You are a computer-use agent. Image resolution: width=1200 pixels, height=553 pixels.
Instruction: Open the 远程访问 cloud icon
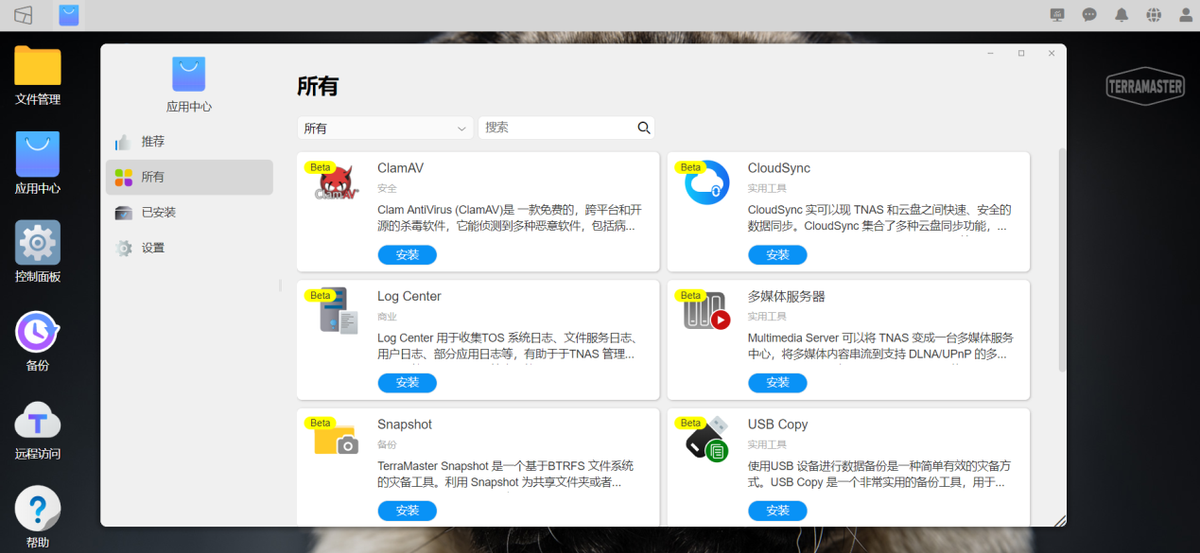pyautogui.click(x=37, y=419)
